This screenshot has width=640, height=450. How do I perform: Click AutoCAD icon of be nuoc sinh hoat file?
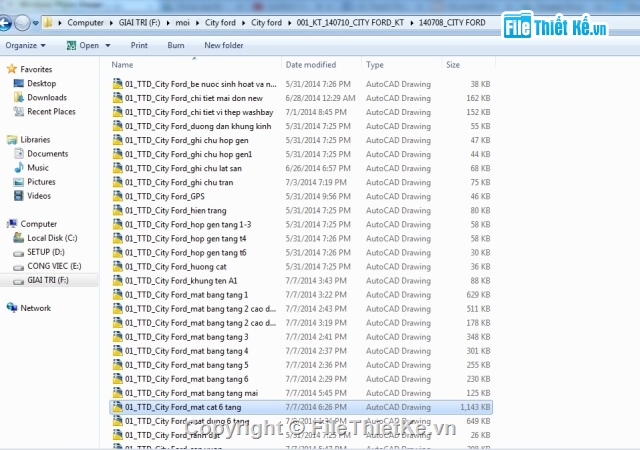pyautogui.click(x=118, y=83)
